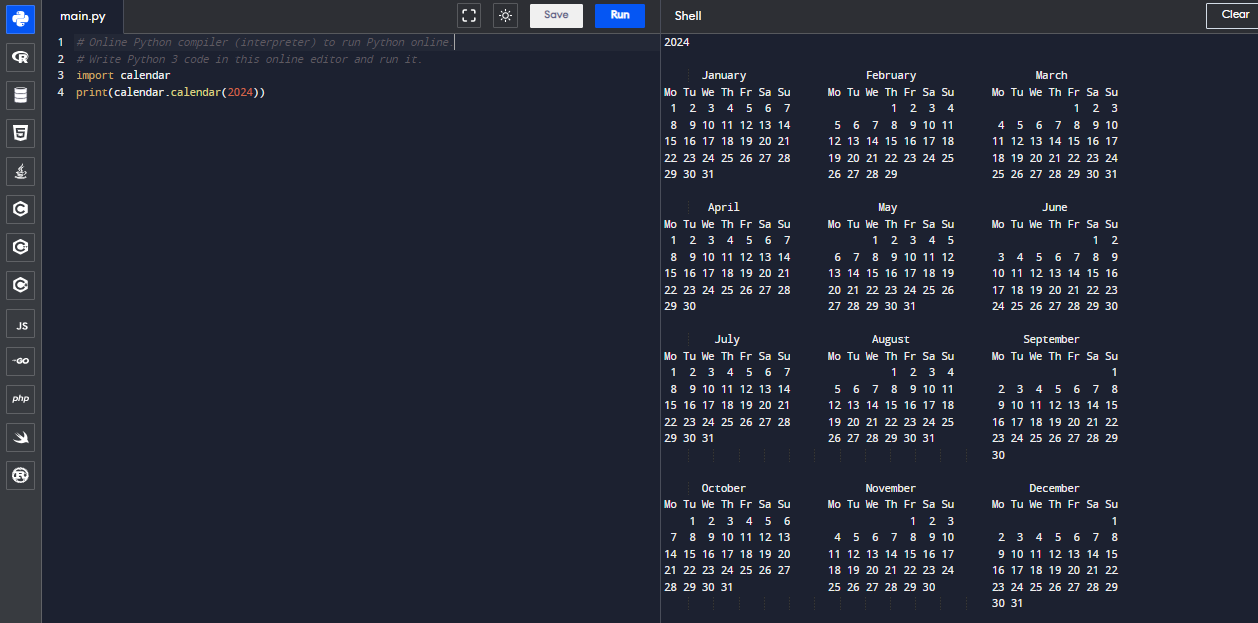The image size is (1258, 623).
Task: Run the Python code
Action: click(x=620, y=15)
